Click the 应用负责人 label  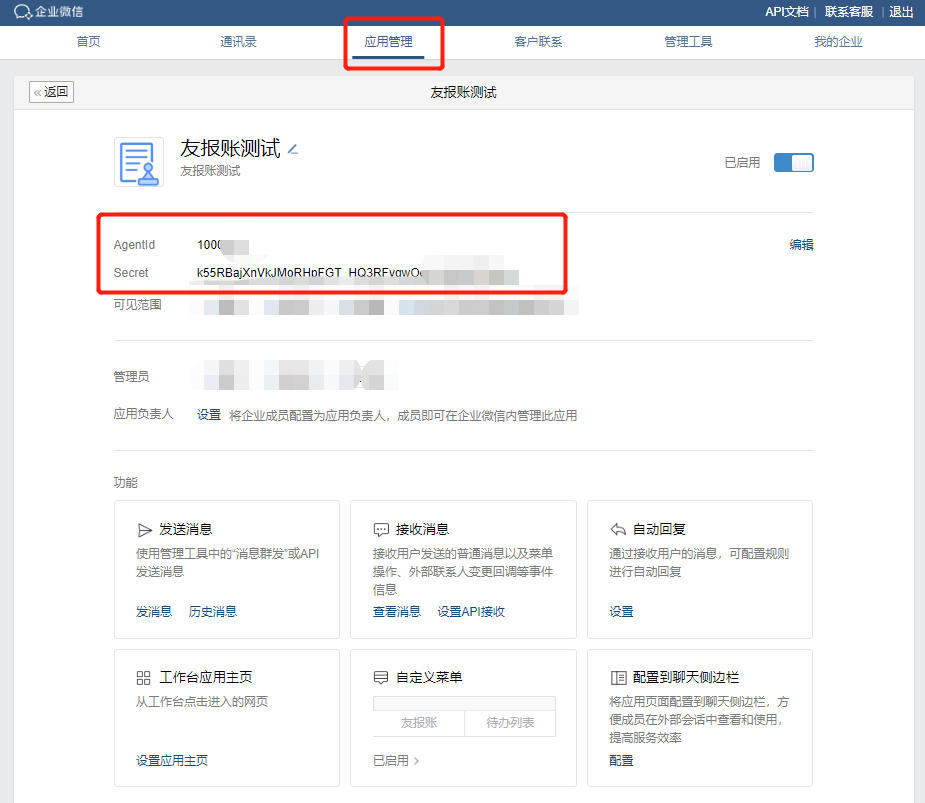coord(143,414)
